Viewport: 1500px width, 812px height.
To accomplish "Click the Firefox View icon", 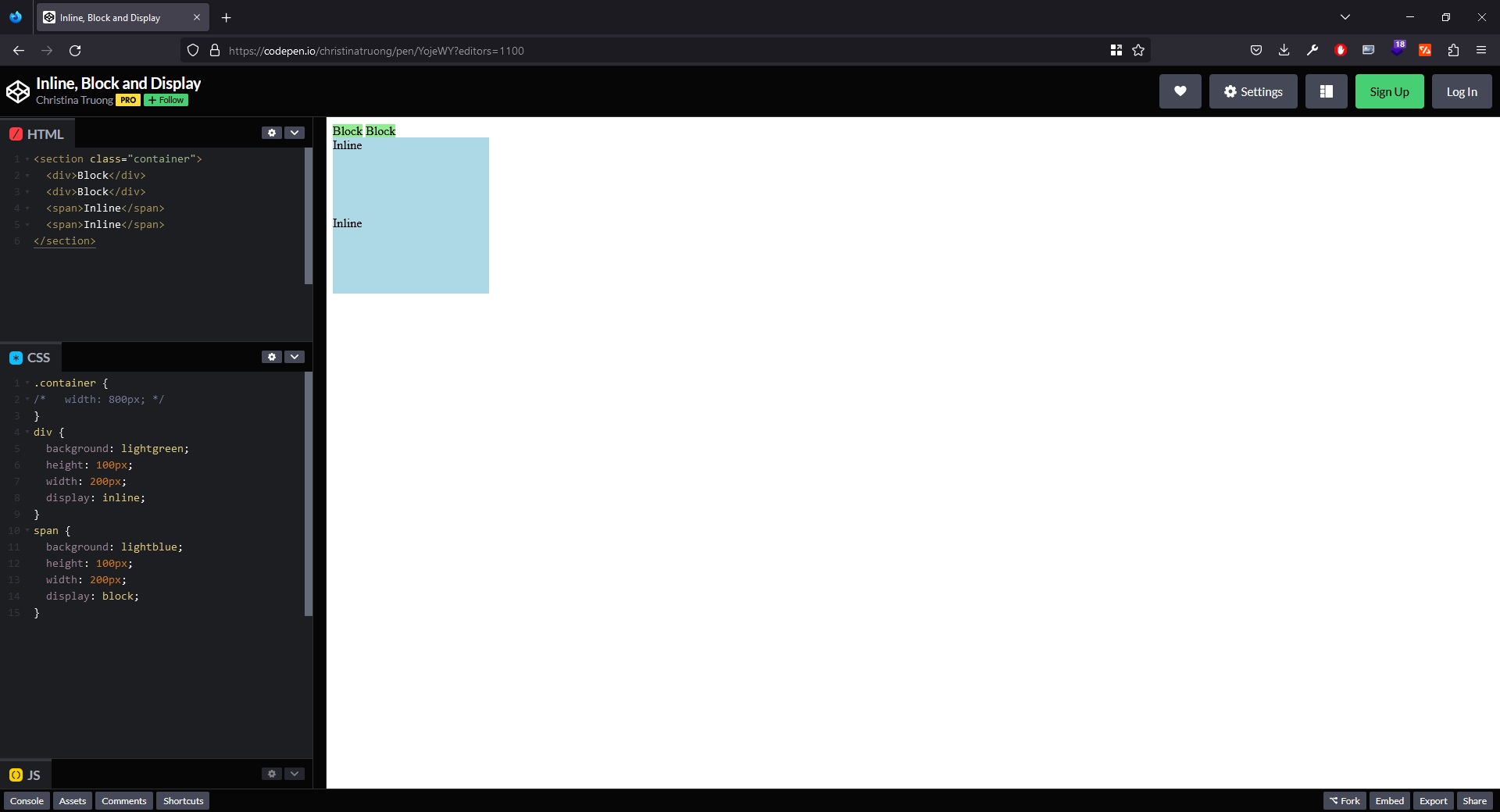I will (16, 17).
